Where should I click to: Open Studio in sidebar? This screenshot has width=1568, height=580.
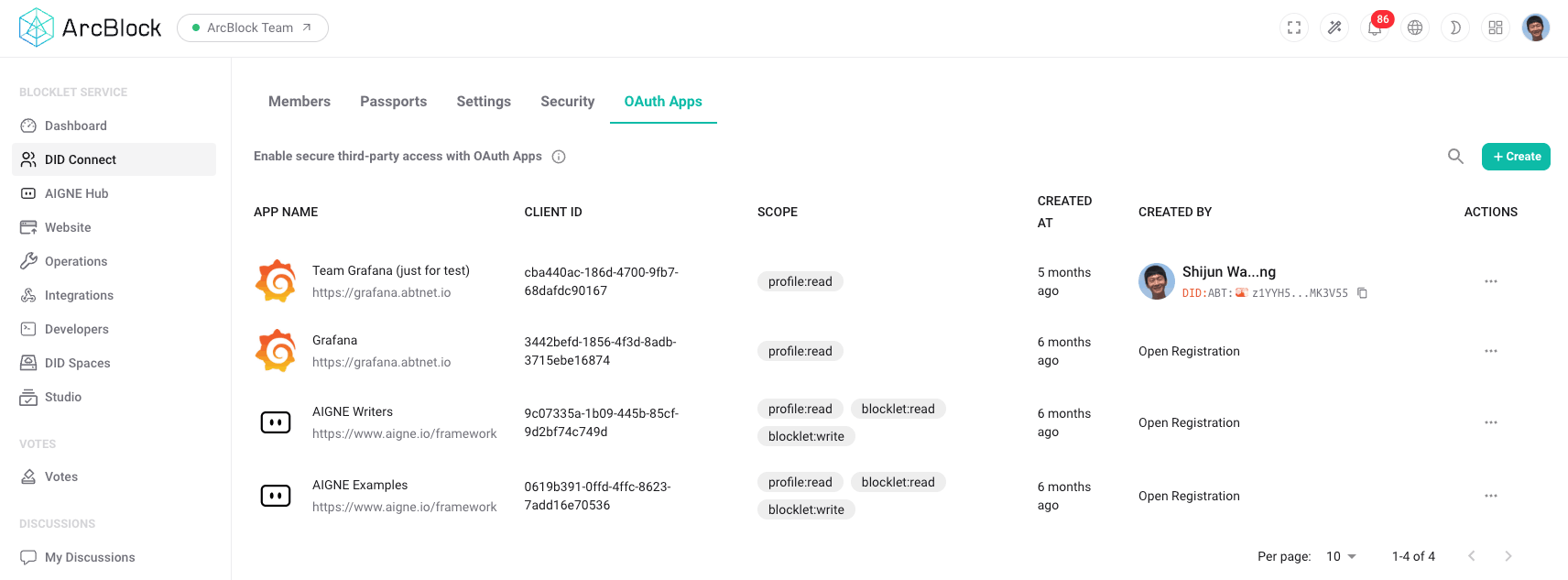[x=114, y=397]
